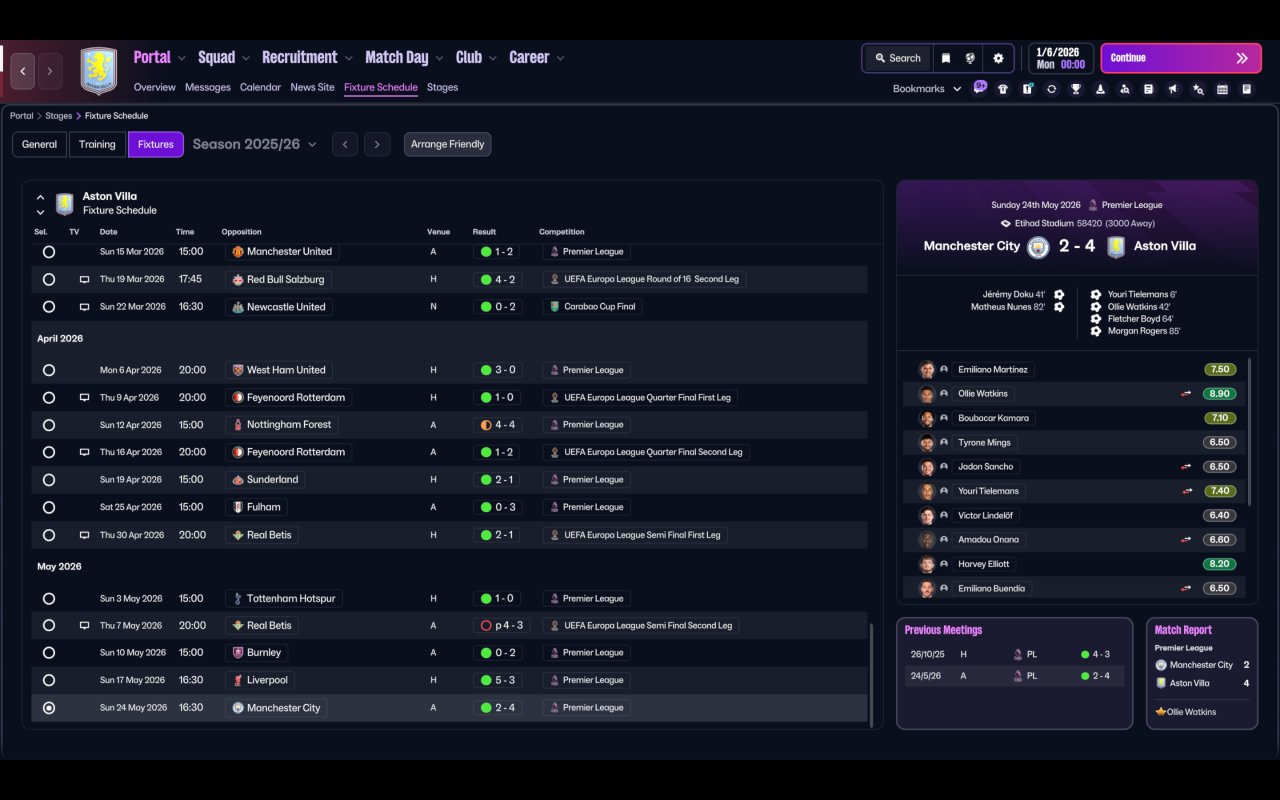Select the Tottenham Hotspur fixture radio button

49,599
